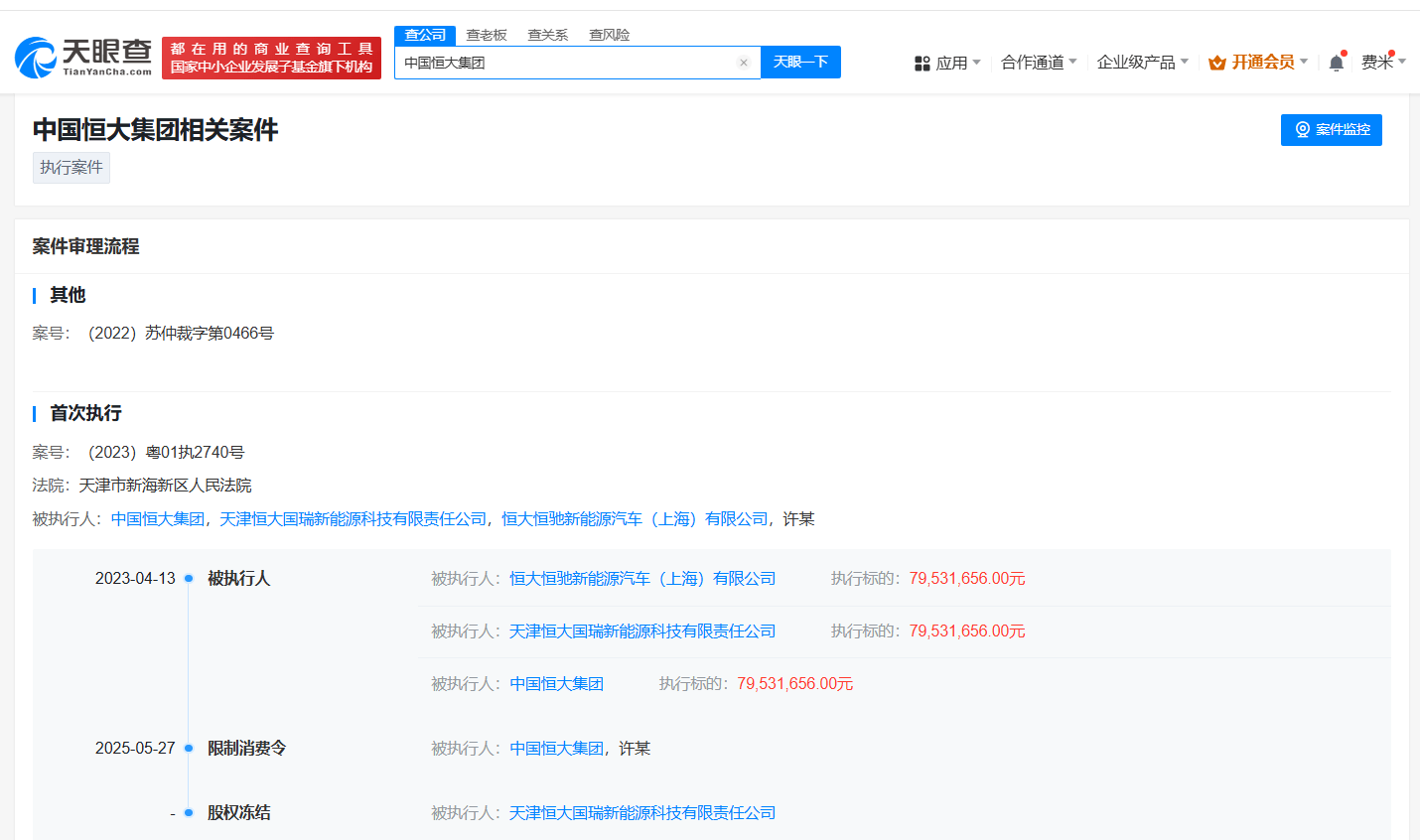Open the notification bell icon
Viewport: 1420px width, 840px height.
click(1336, 63)
